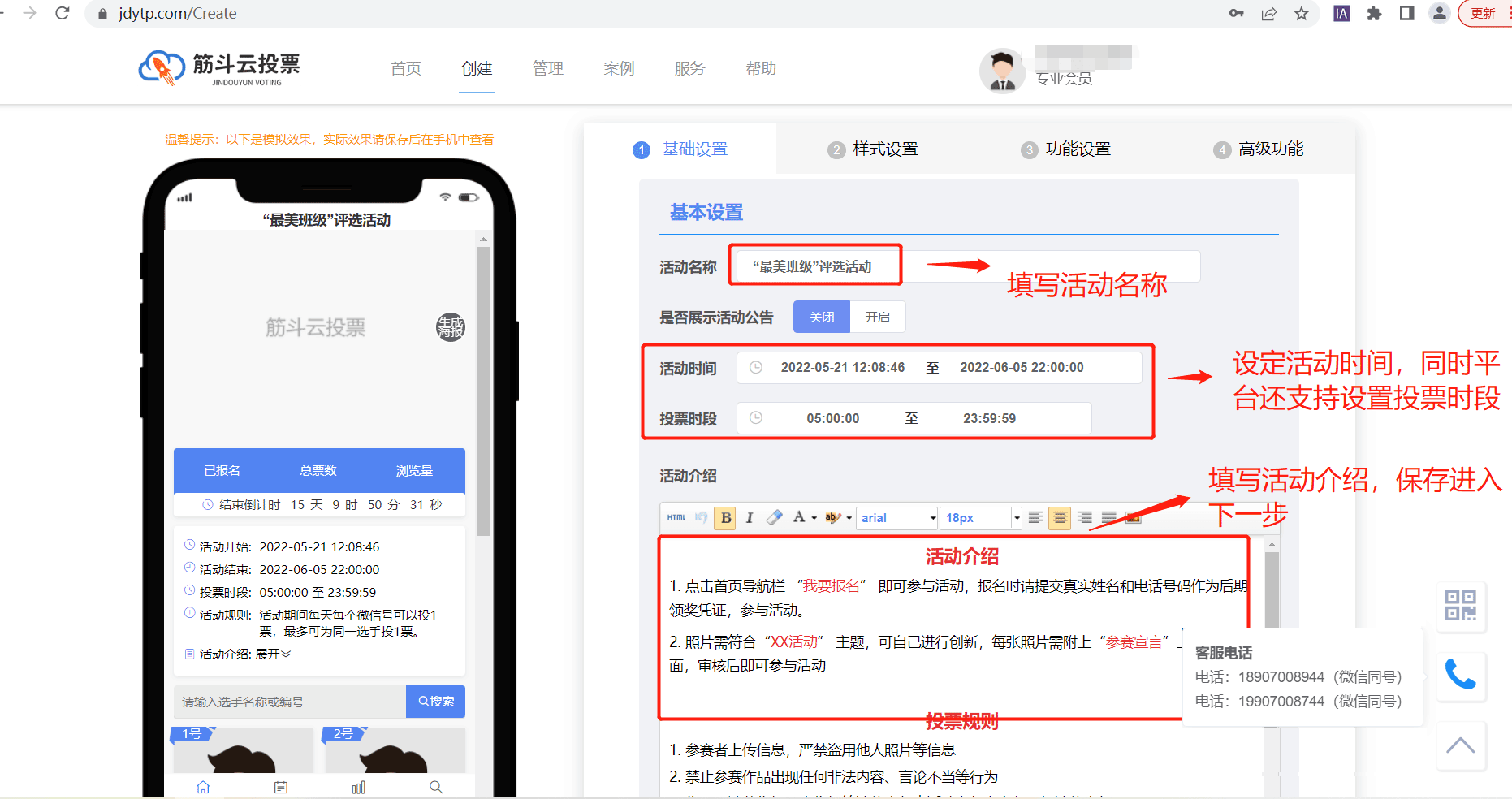Open 帮助 in the navigation
The image size is (1512, 799).
(761, 69)
